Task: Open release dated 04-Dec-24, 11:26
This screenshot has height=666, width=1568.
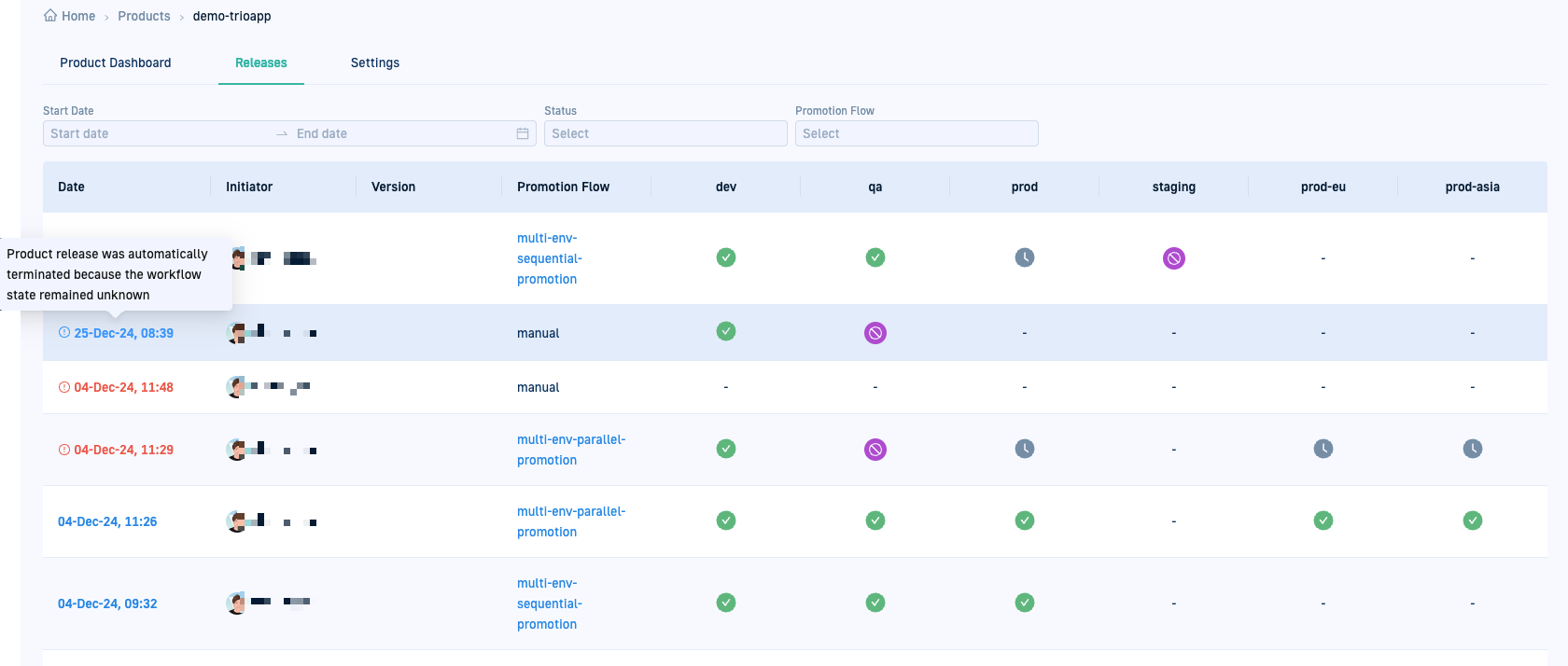Action: 107,521
